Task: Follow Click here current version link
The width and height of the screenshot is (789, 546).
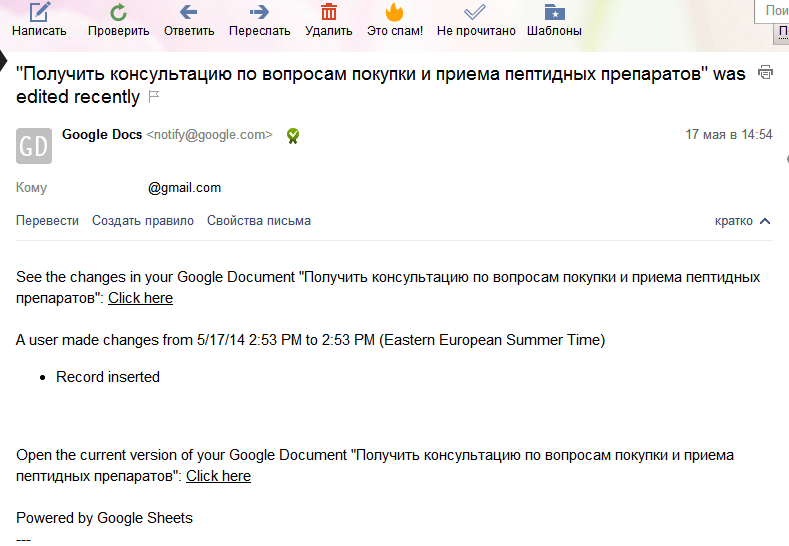Action: (218, 476)
